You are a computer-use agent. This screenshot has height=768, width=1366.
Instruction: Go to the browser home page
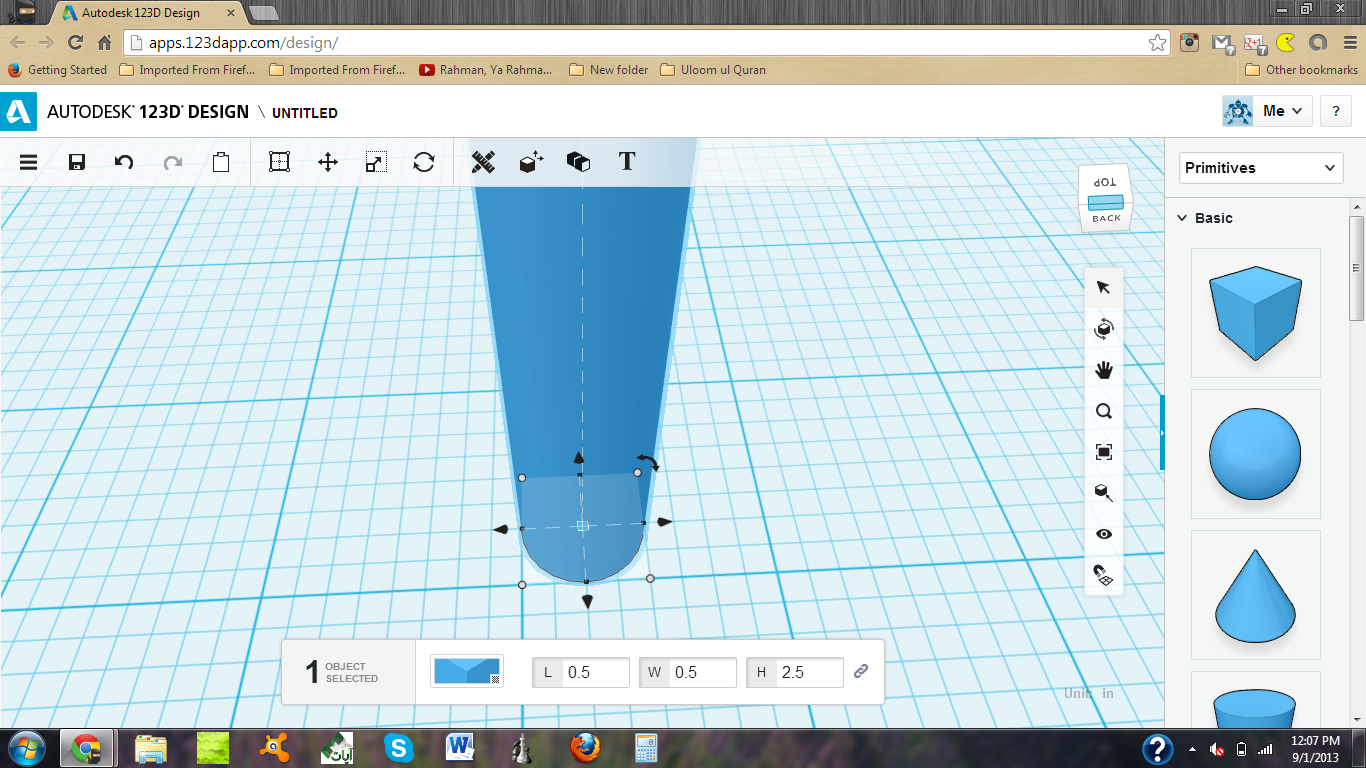click(x=104, y=42)
